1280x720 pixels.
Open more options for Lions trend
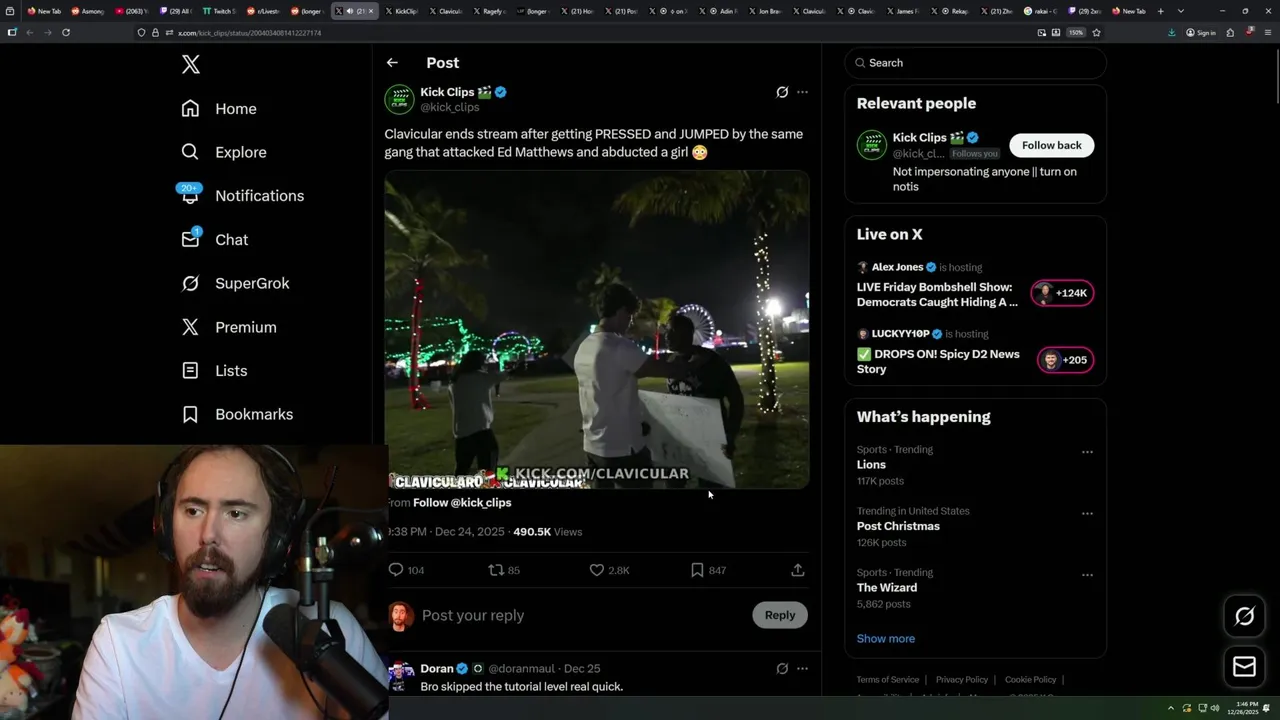tap(1087, 452)
